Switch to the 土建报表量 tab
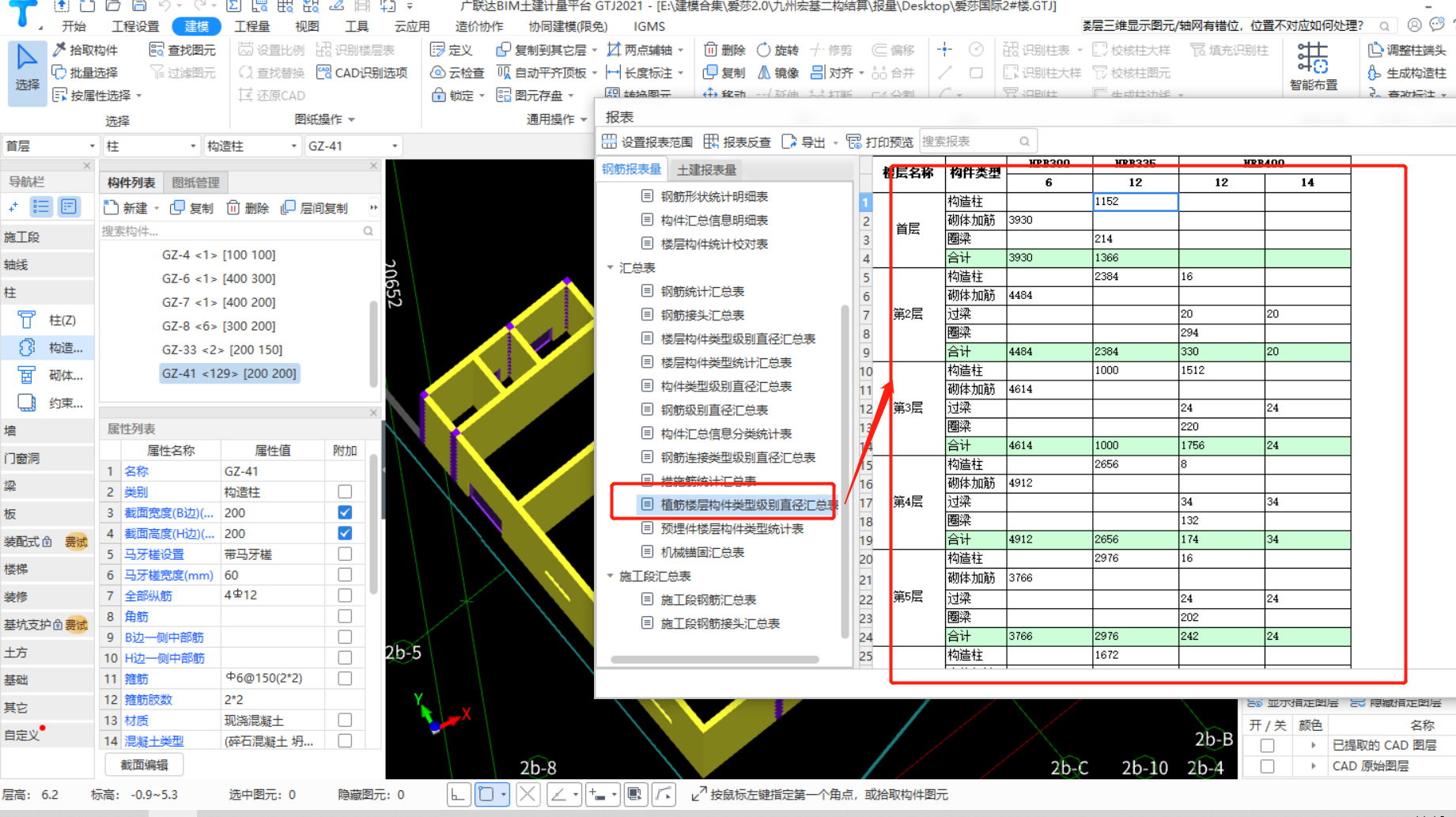 point(707,170)
